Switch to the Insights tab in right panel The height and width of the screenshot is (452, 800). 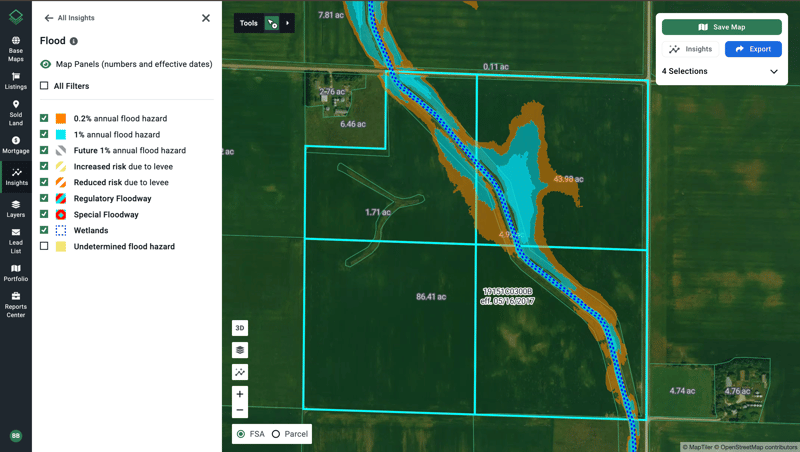tap(690, 49)
